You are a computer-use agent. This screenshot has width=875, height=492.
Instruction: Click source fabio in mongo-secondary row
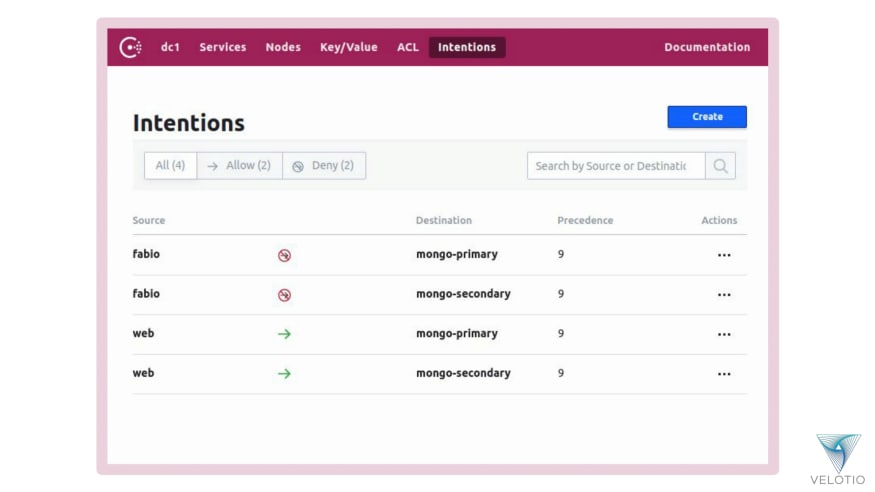click(x=146, y=293)
